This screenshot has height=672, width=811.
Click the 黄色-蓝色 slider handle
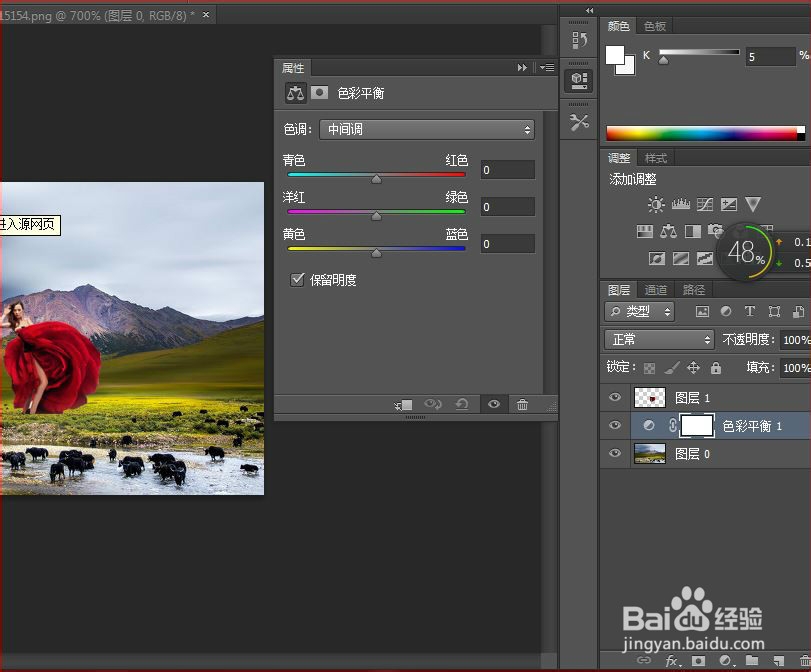pyautogui.click(x=377, y=252)
